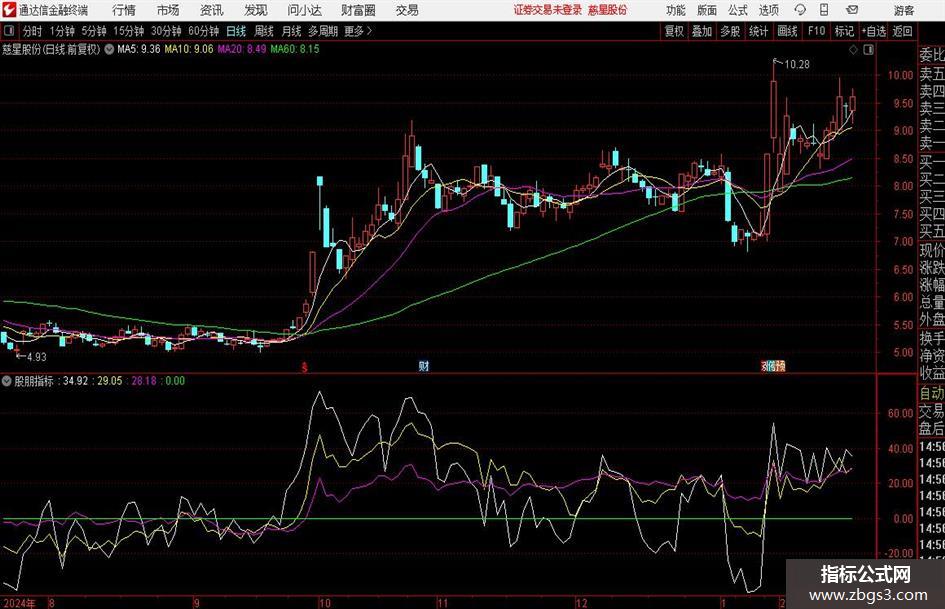Open 多周期 multi-period view
The height and width of the screenshot is (609, 945).
click(x=323, y=31)
